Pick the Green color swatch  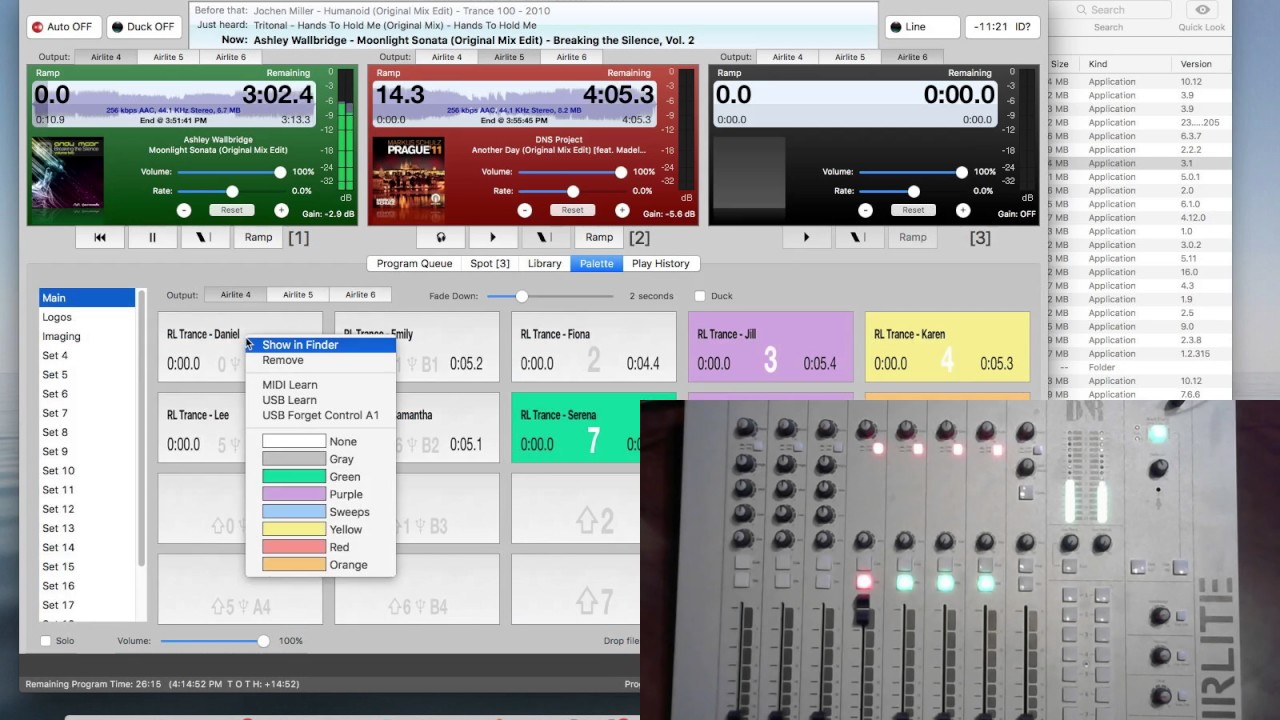point(294,477)
